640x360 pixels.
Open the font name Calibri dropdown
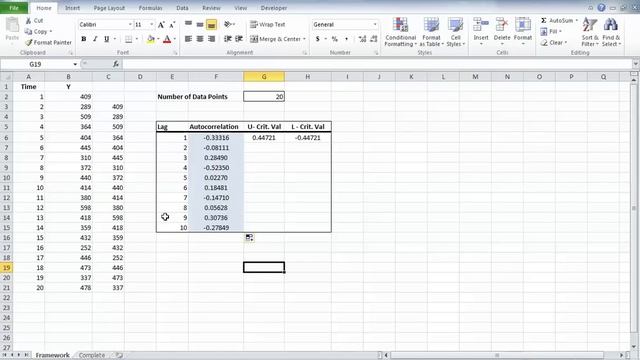click(x=130, y=24)
